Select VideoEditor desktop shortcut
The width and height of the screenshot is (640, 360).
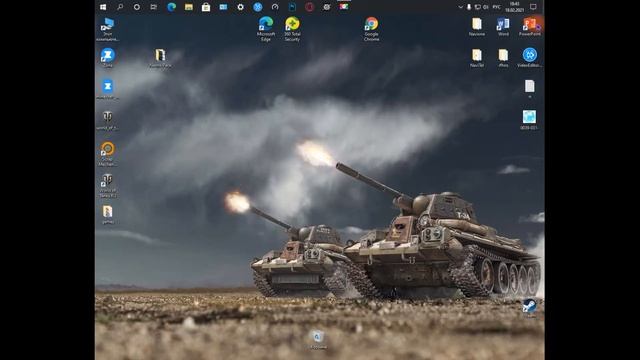point(529,58)
